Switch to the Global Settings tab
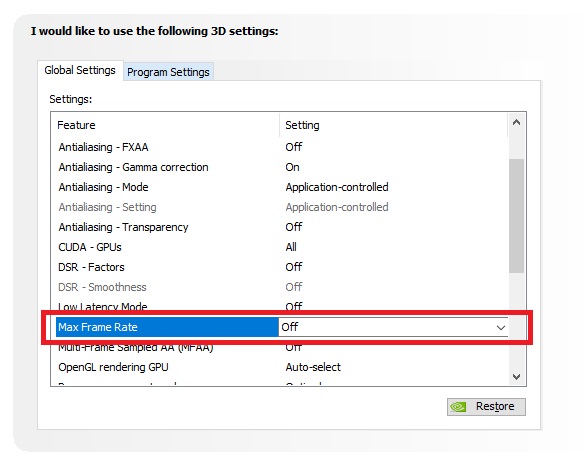 click(80, 70)
